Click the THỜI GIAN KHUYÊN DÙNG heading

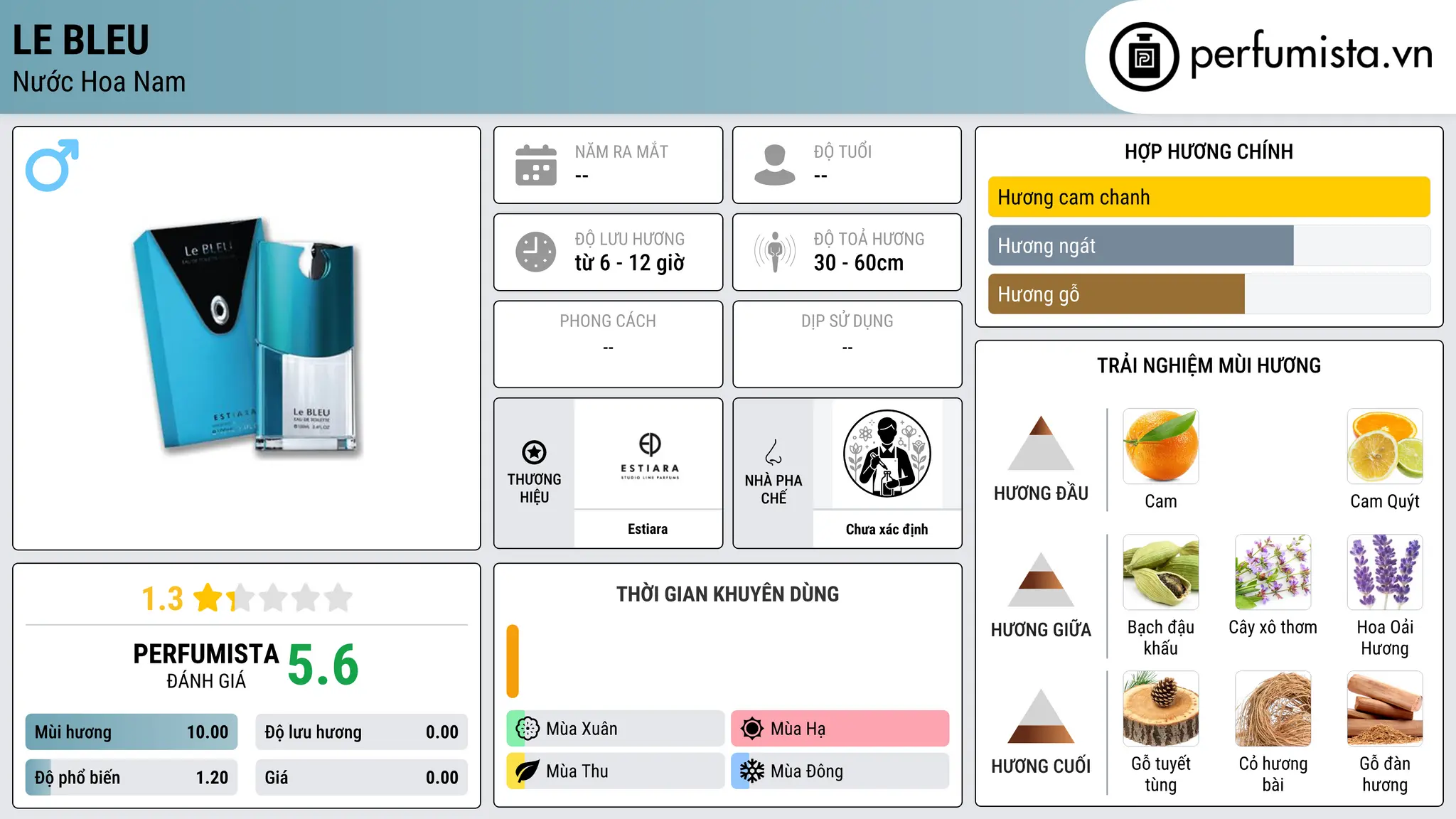(x=728, y=594)
